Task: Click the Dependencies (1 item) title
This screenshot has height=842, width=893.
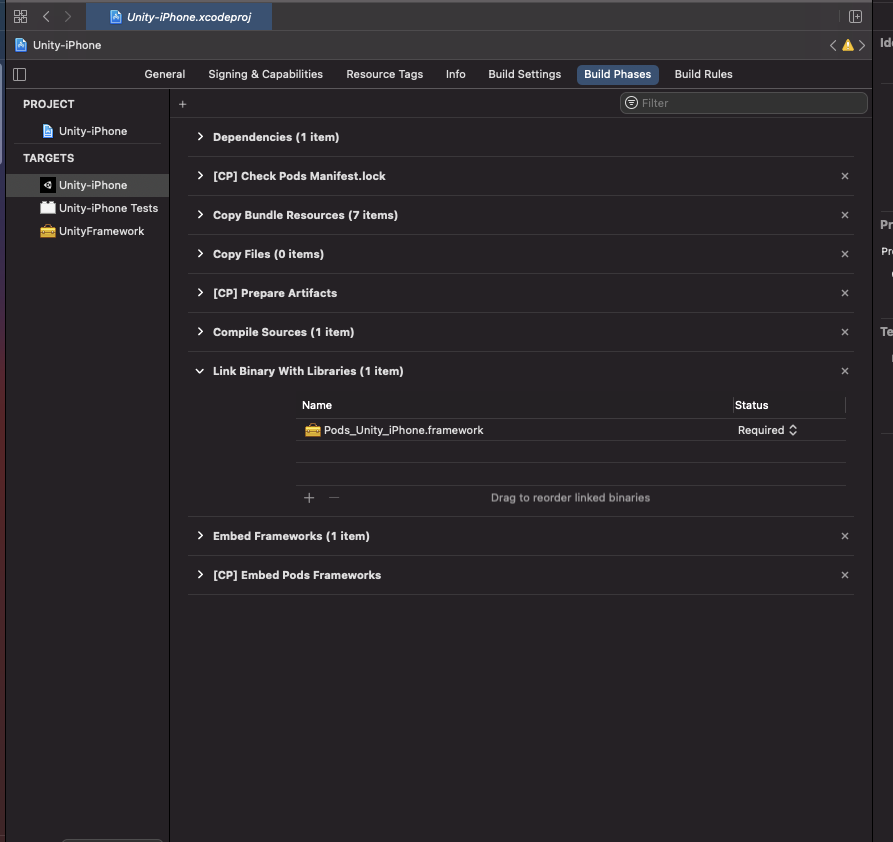Action: pos(276,137)
